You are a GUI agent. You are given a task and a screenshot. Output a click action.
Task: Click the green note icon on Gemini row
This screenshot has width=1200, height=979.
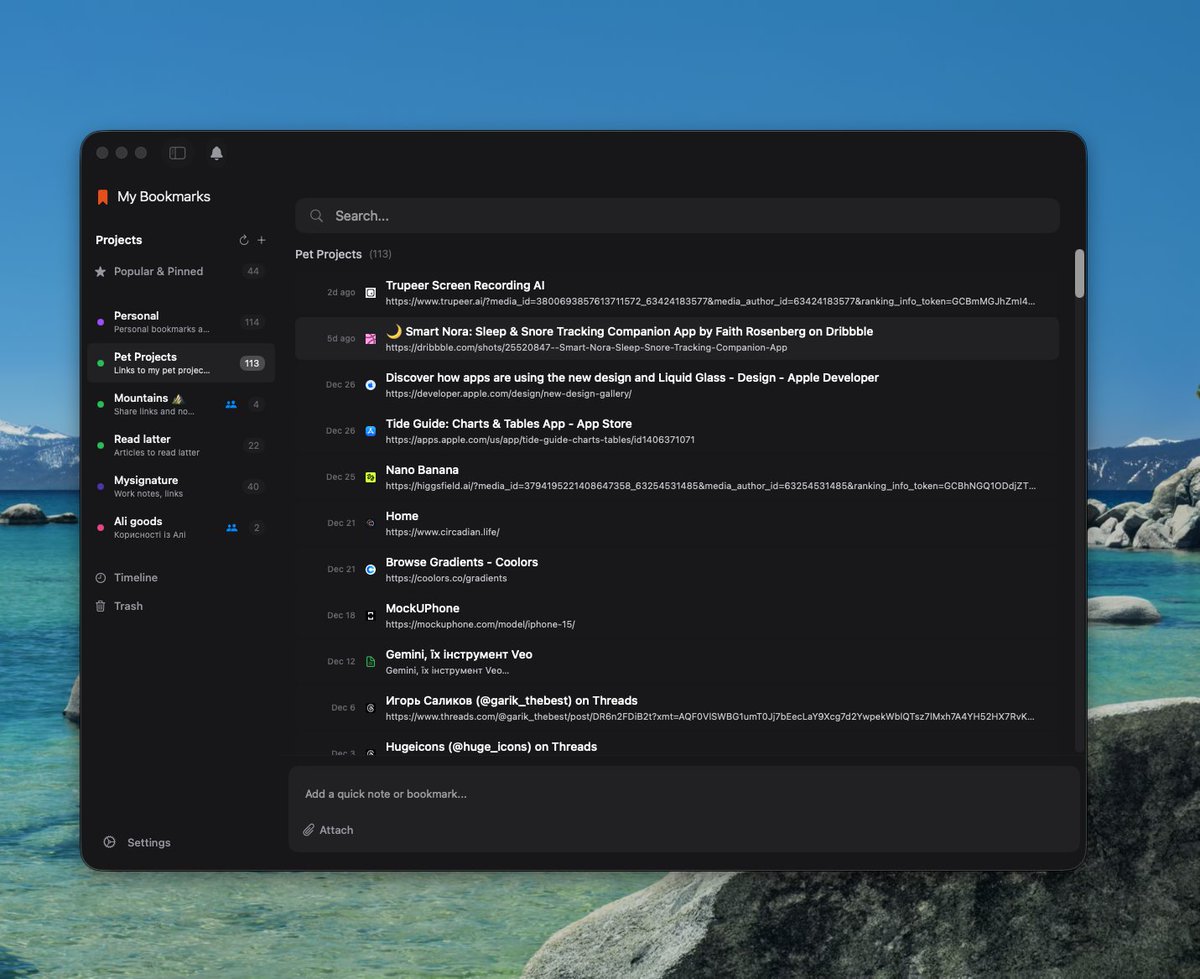370,662
